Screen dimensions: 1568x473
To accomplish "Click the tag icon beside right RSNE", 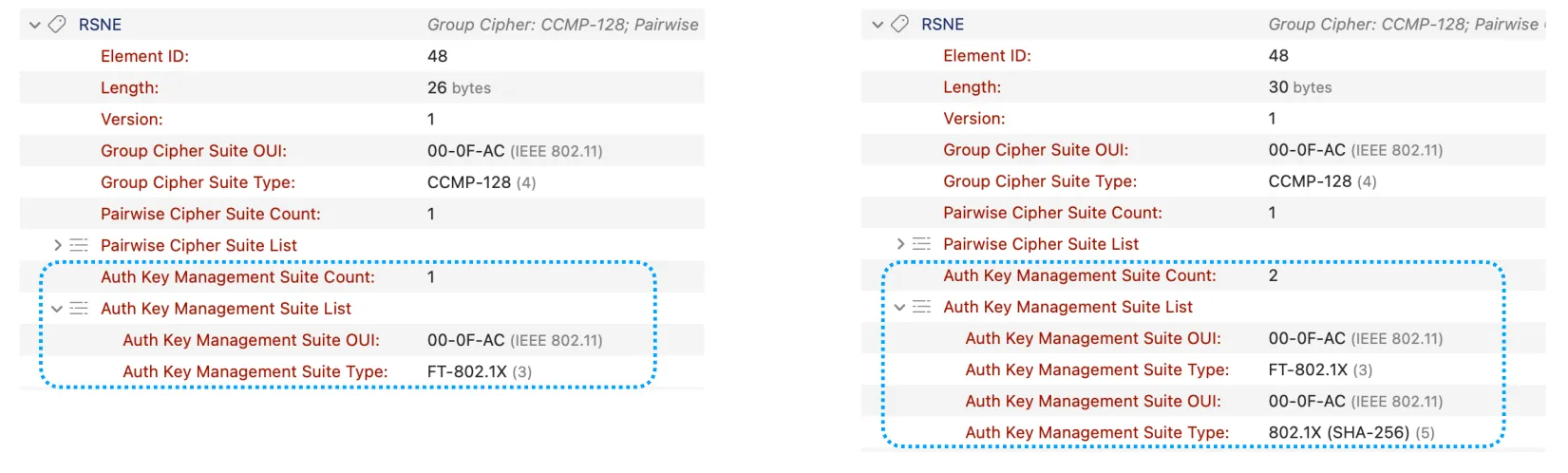I will (x=899, y=24).
